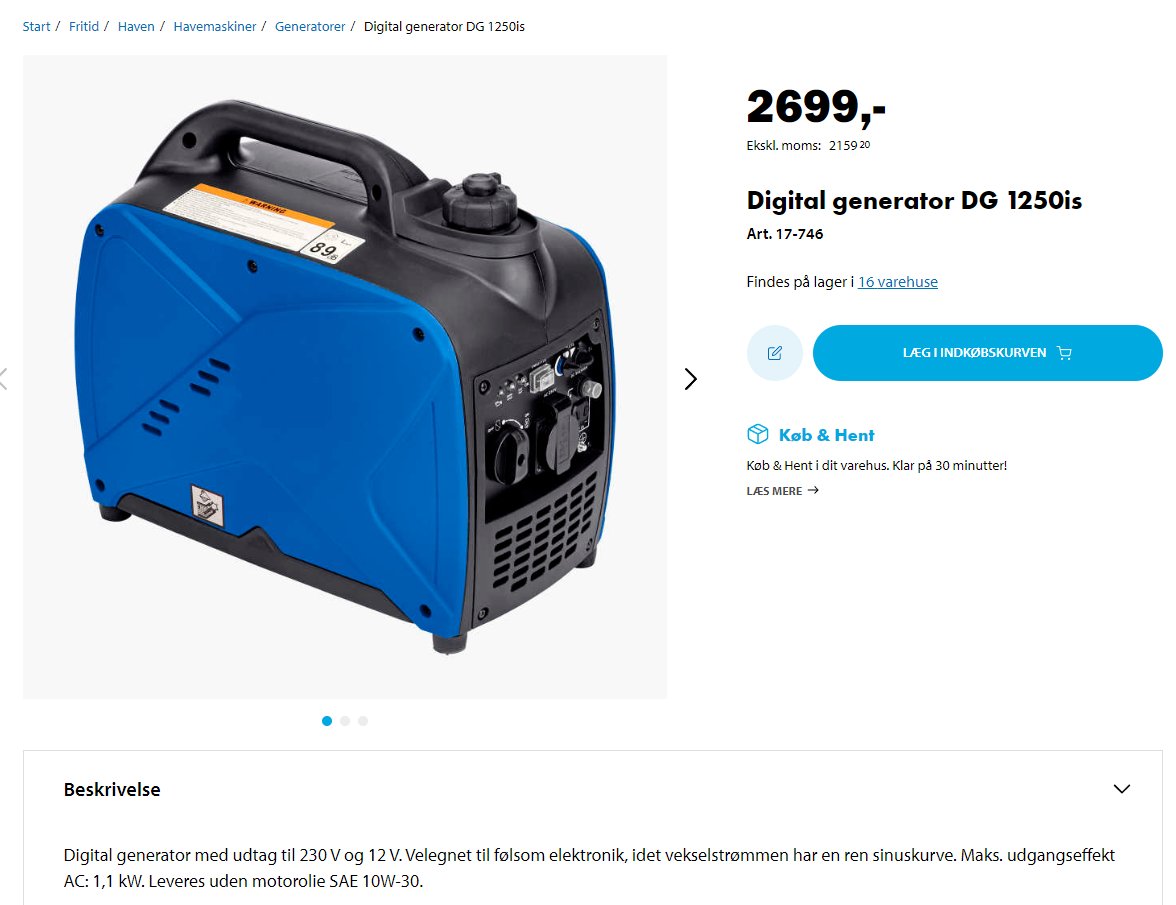The height and width of the screenshot is (905, 1176).
Task: Go to Haven breadcrumb
Action: pyautogui.click(x=136, y=26)
